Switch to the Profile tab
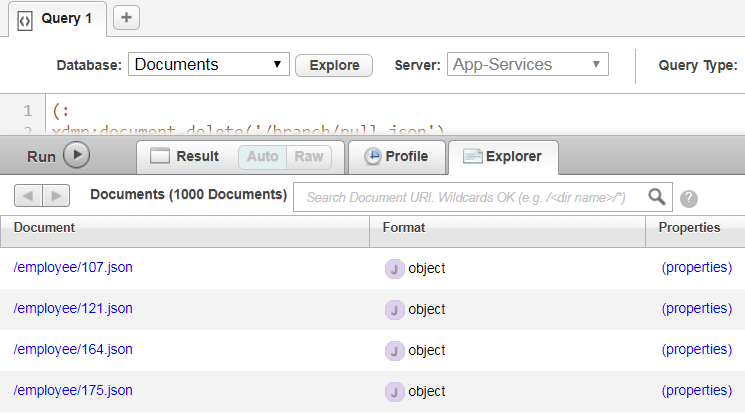Image resolution: width=745 pixels, height=413 pixels. (396, 157)
